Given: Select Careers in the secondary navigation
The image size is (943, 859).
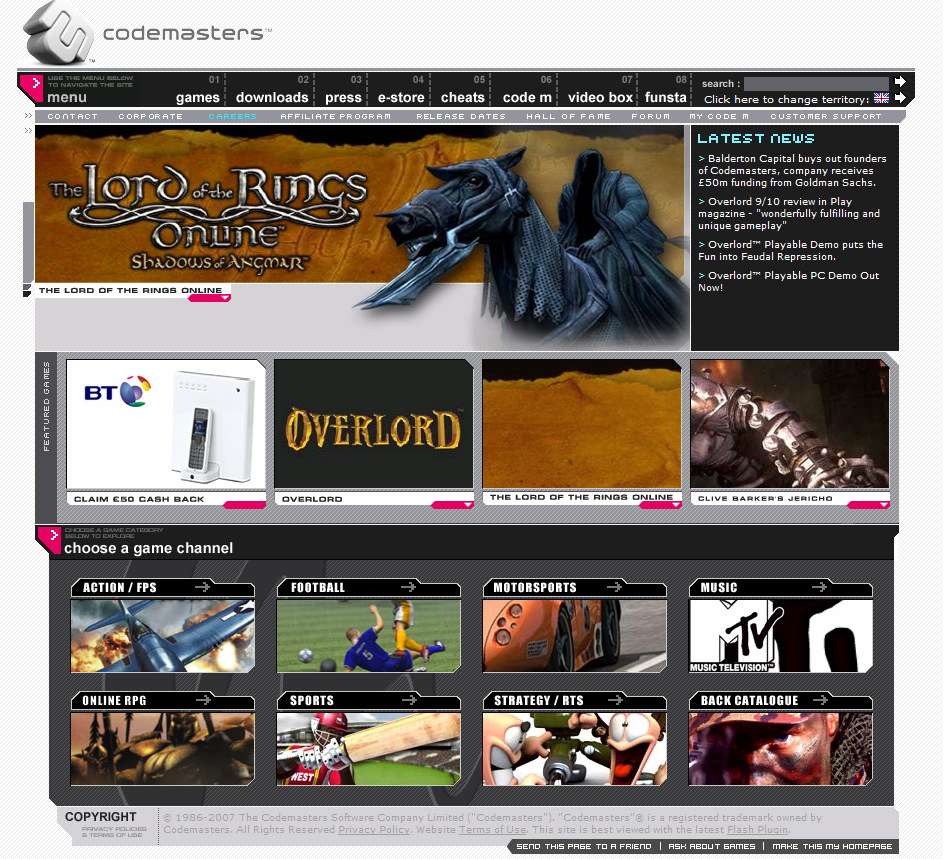Looking at the screenshot, I should pyautogui.click(x=232, y=117).
